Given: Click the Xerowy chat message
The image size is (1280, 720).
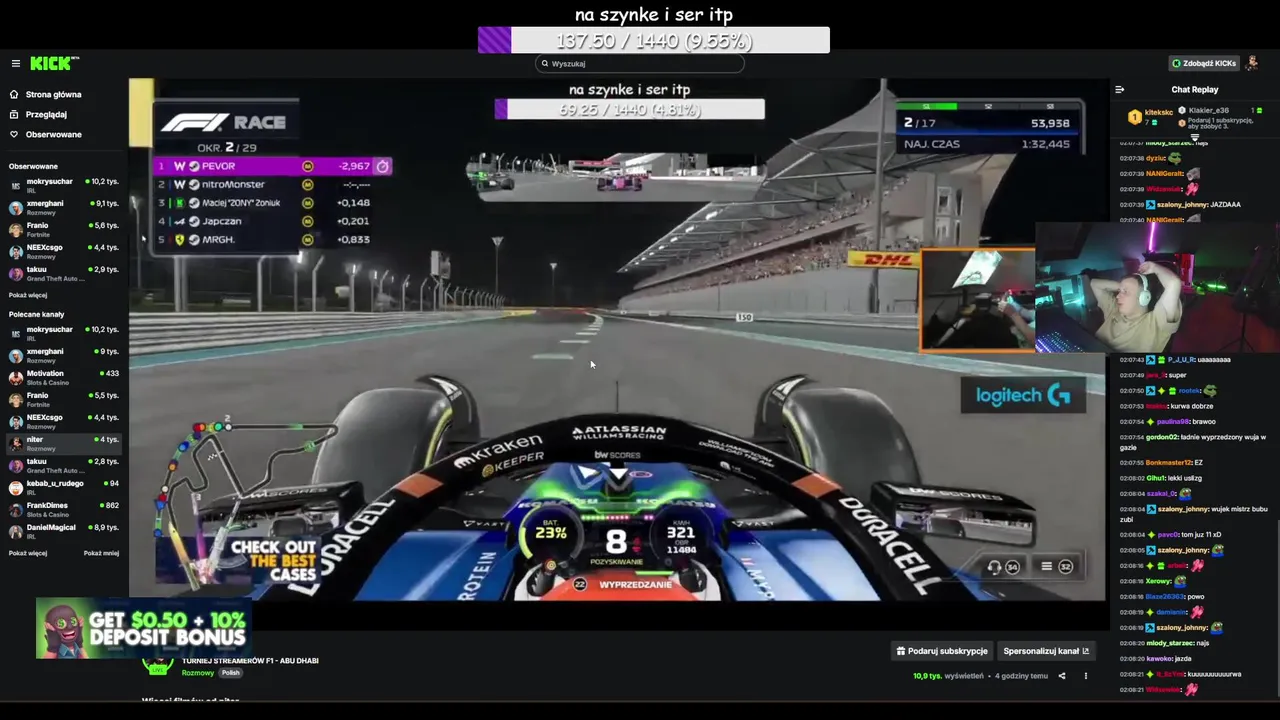Looking at the screenshot, I should (1153, 581).
